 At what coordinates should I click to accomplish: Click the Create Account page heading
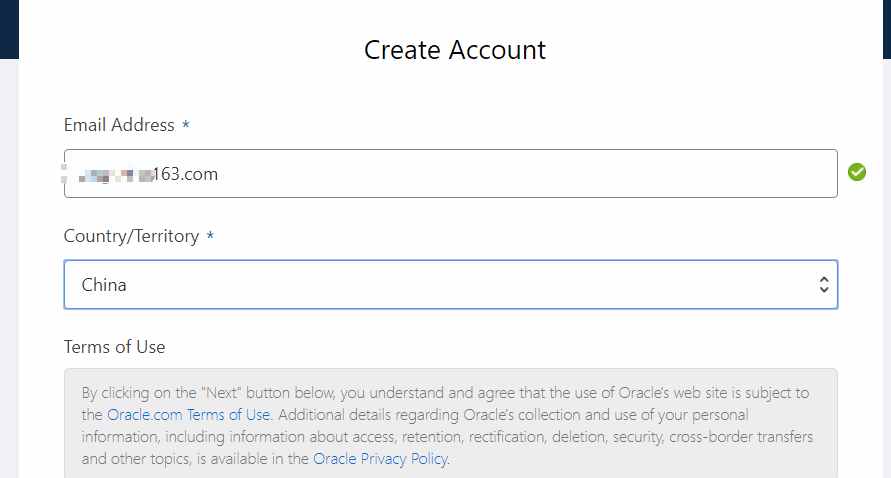(x=455, y=50)
